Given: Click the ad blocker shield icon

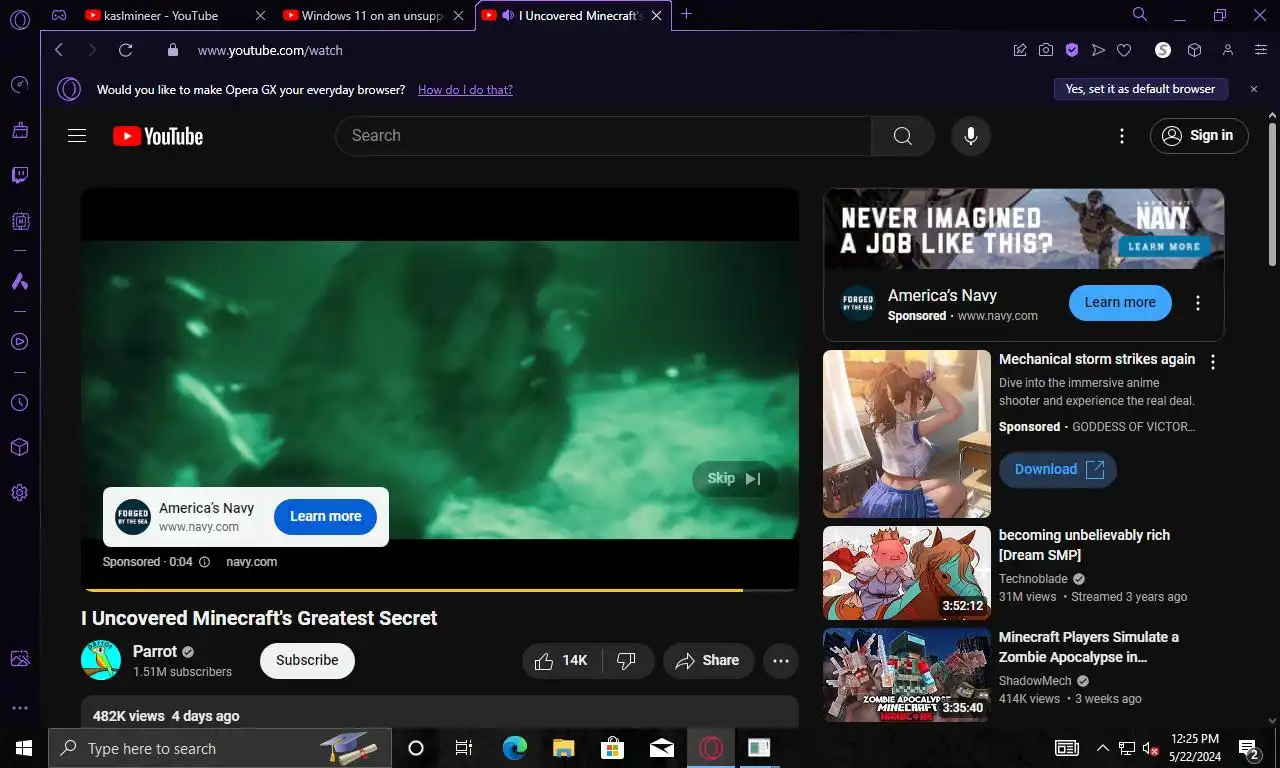Looking at the screenshot, I should [1071, 50].
